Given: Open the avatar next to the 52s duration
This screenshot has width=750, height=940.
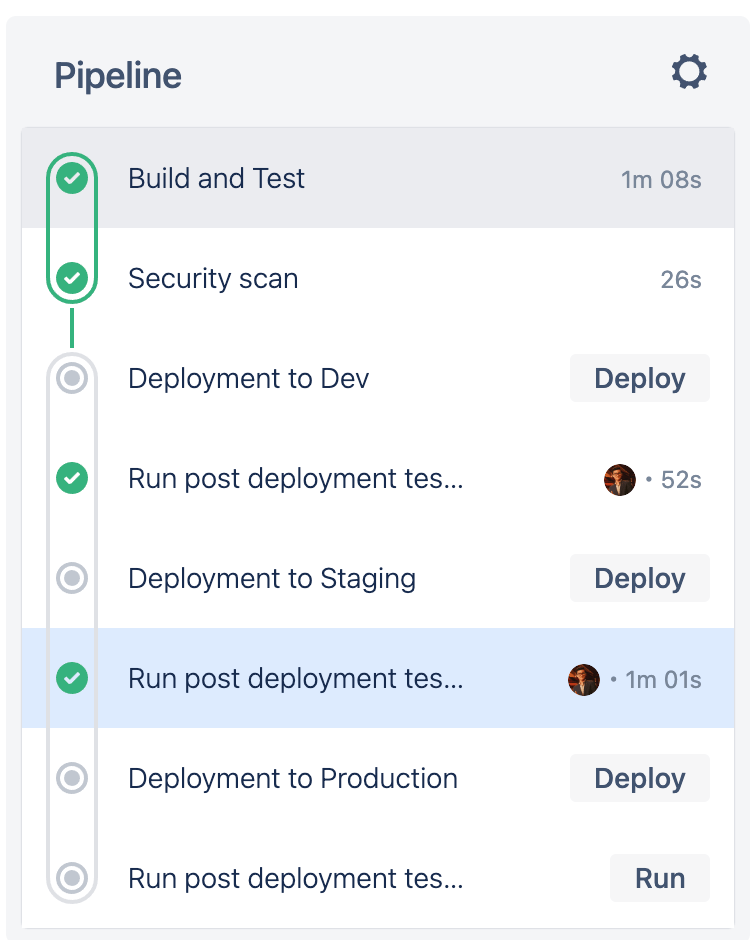Looking at the screenshot, I should [620, 479].
